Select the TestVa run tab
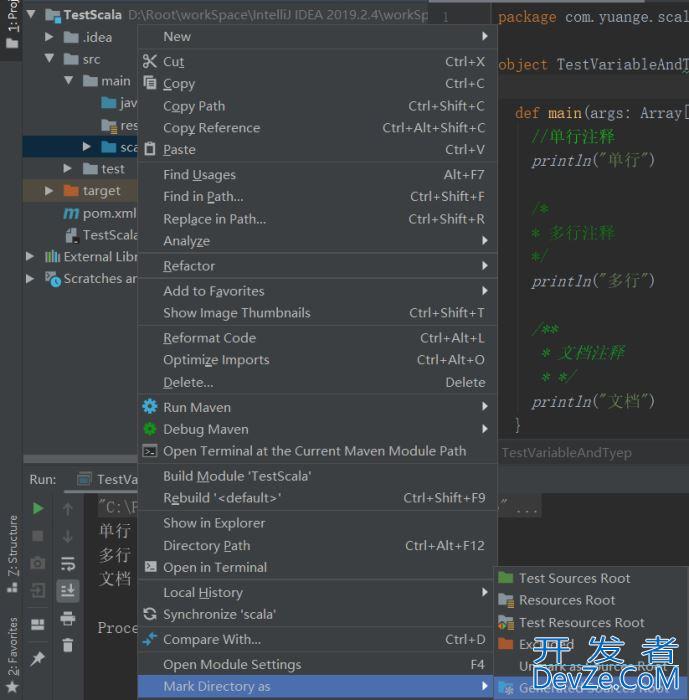The image size is (689, 700). click(107, 479)
